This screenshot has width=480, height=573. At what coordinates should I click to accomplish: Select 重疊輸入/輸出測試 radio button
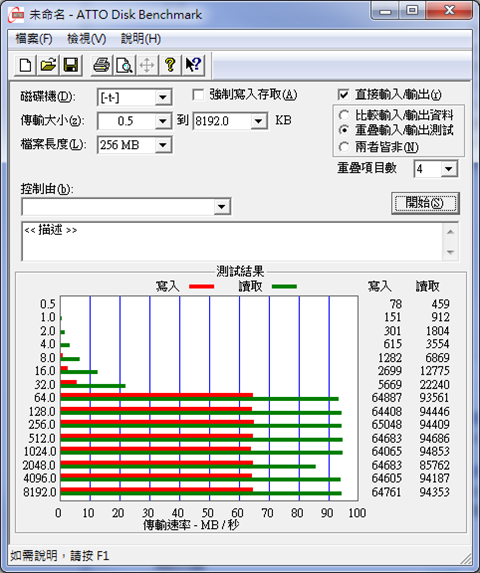tap(343, 130)
